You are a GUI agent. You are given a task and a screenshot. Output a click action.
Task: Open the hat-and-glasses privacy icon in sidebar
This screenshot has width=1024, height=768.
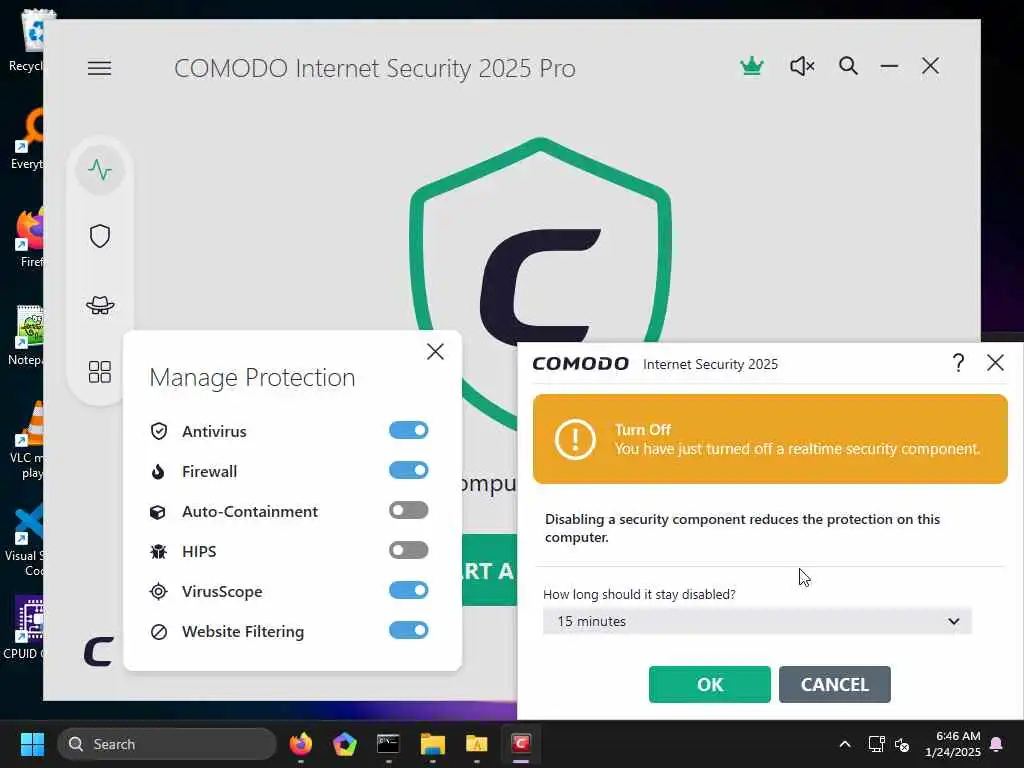point(100,305)
